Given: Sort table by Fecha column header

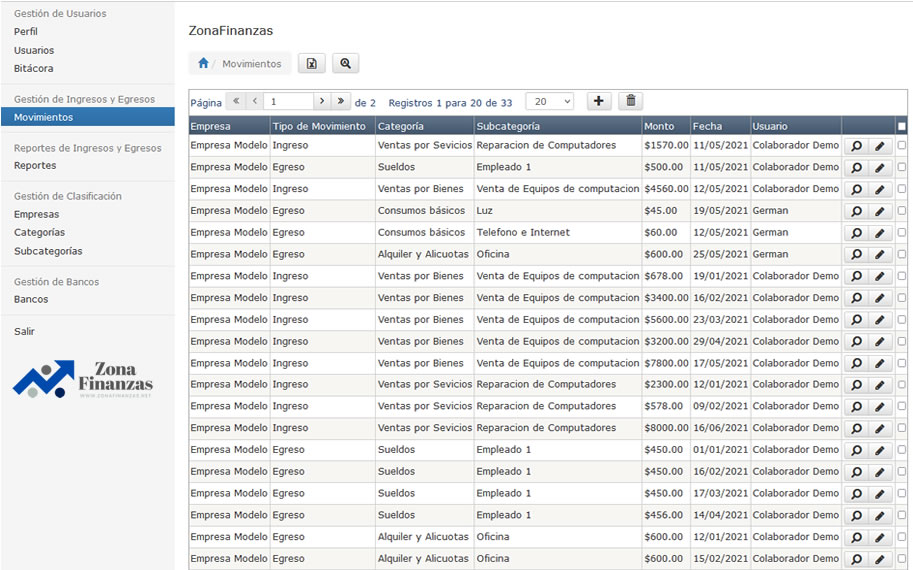Looking at the screenshot, I should coord(707,126).
